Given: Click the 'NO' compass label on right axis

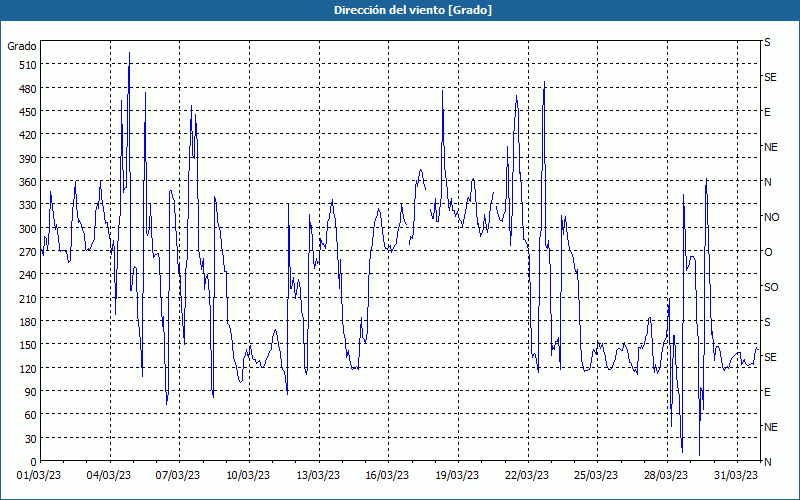Looking at the screenshot, I should [771, 217].
